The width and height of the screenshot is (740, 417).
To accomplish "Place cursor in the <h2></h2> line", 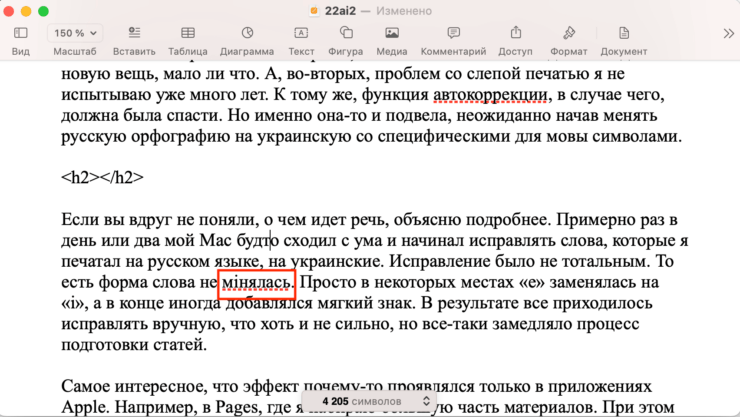I will (x=103, y=177).
